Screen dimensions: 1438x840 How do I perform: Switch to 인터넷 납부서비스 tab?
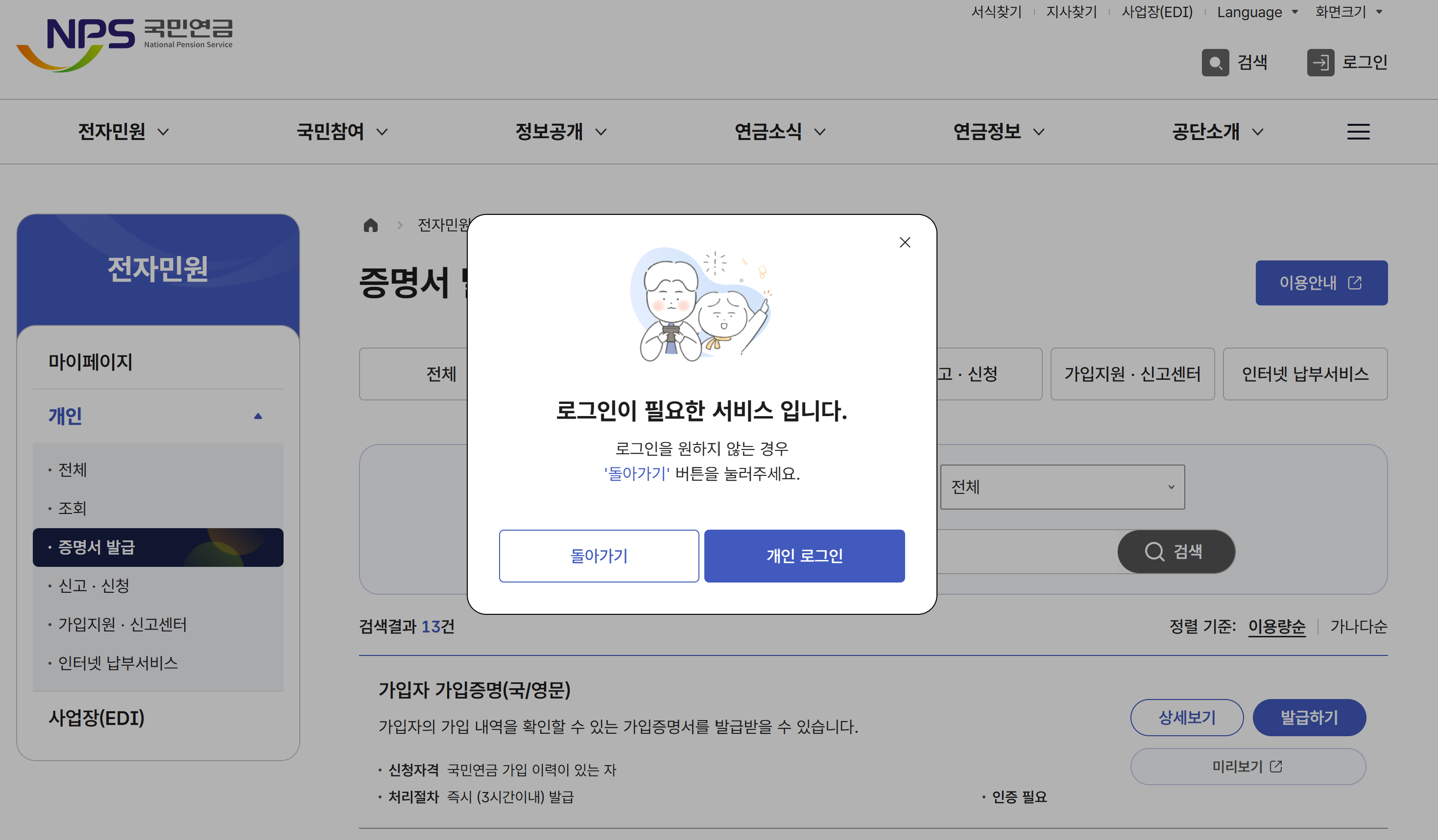point(1305,373)
